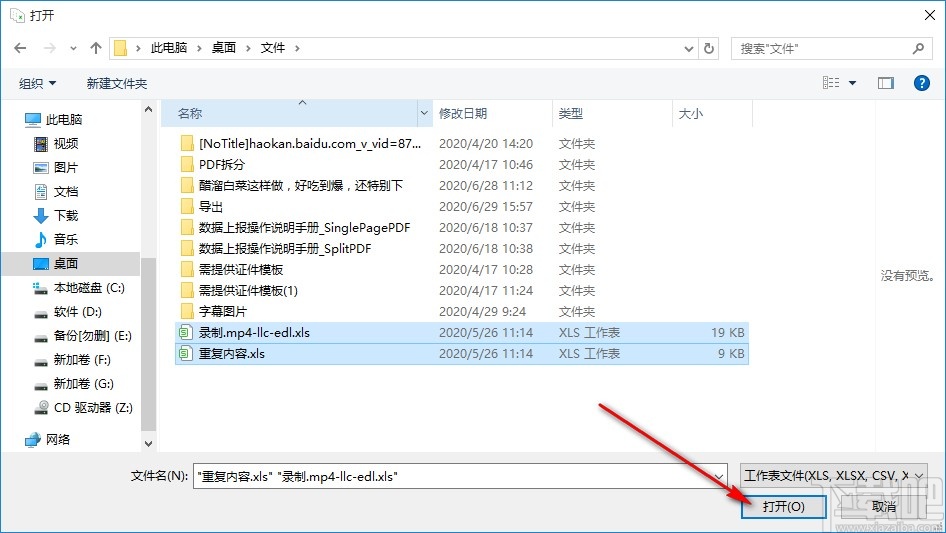The height and width of the screenshot is (533, 946).
Task: Click the search magnifier icon
Action: point(918,48)
